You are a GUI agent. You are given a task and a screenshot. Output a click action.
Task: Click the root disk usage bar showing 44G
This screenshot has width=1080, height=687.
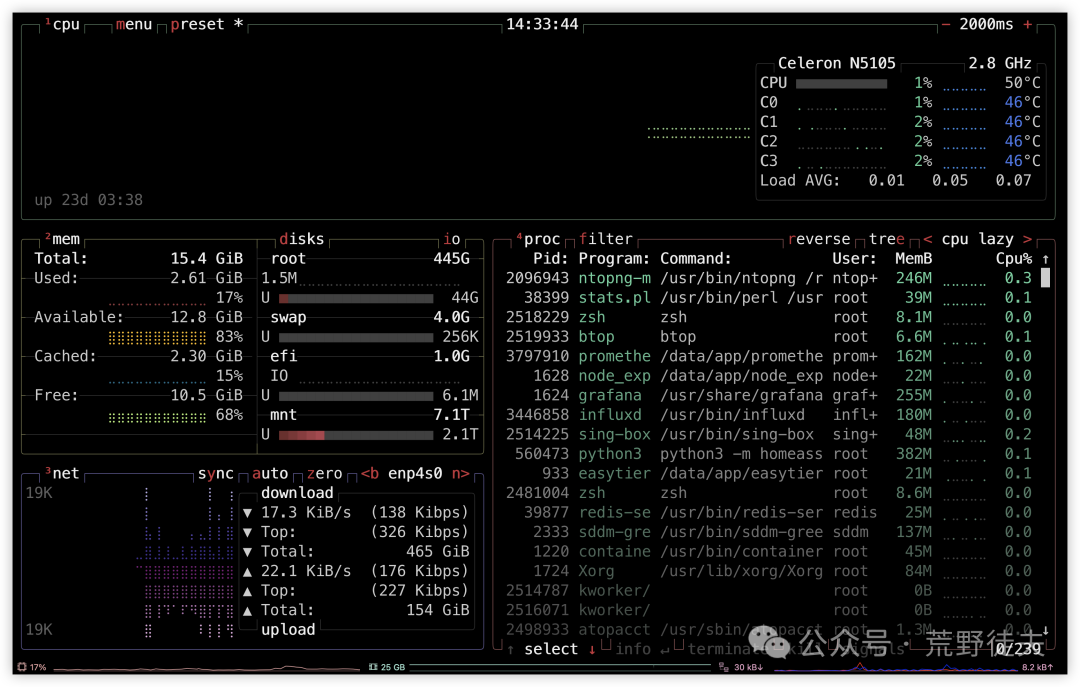[x=356, y=298]
